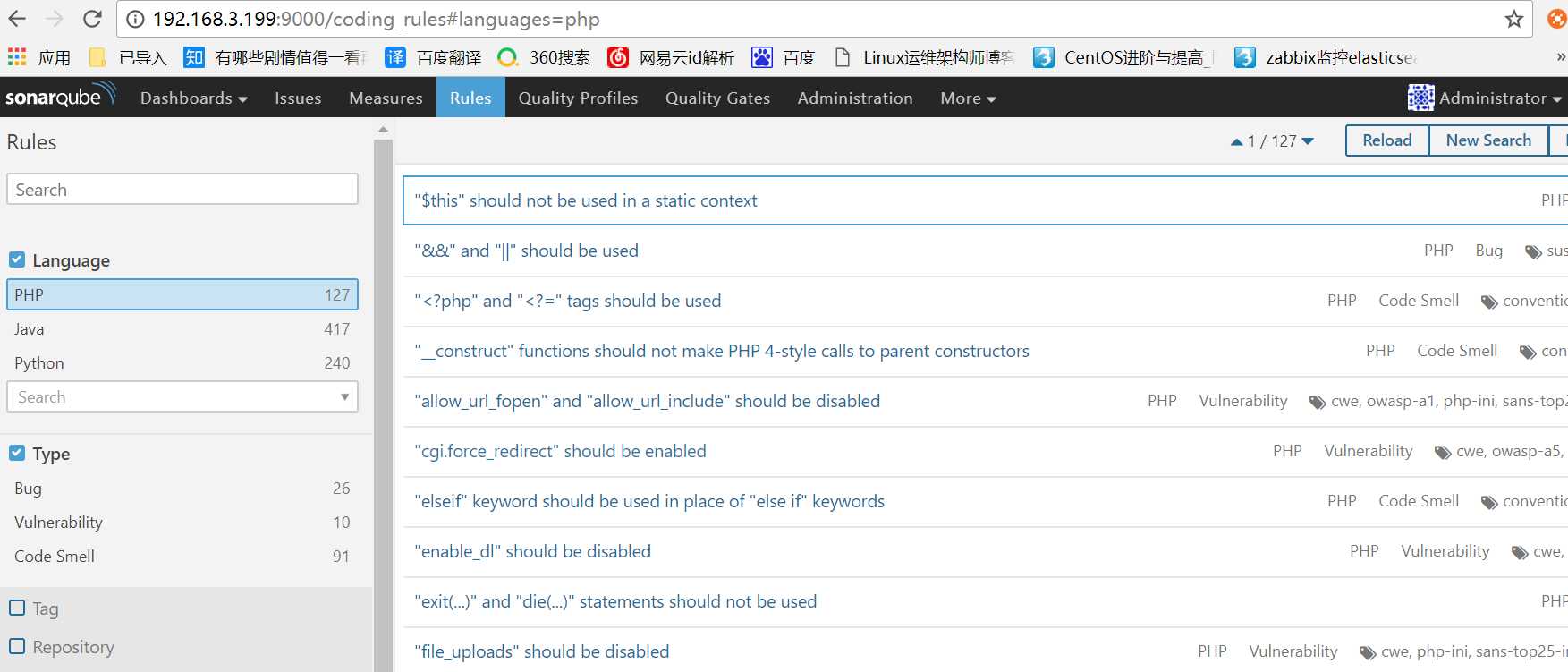Viewport: 1568px width, 672px height.
Task: Click the rules Search input field
Action: coord(182,190)
